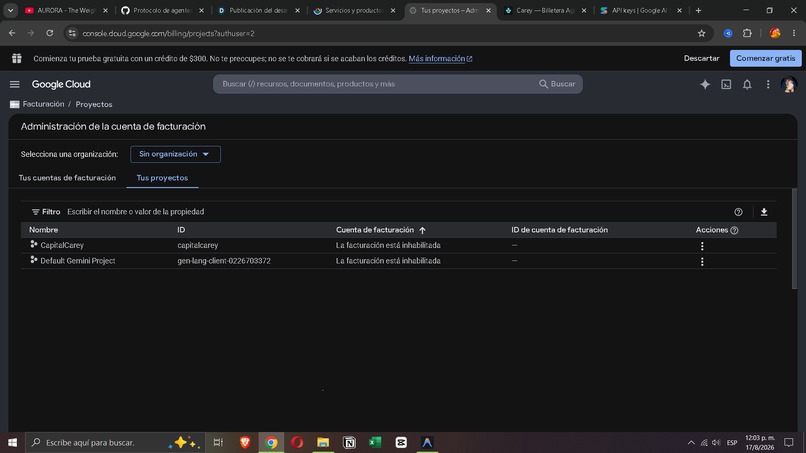Reload the billing projects page

pyautogui.click(x=49, y=33)
